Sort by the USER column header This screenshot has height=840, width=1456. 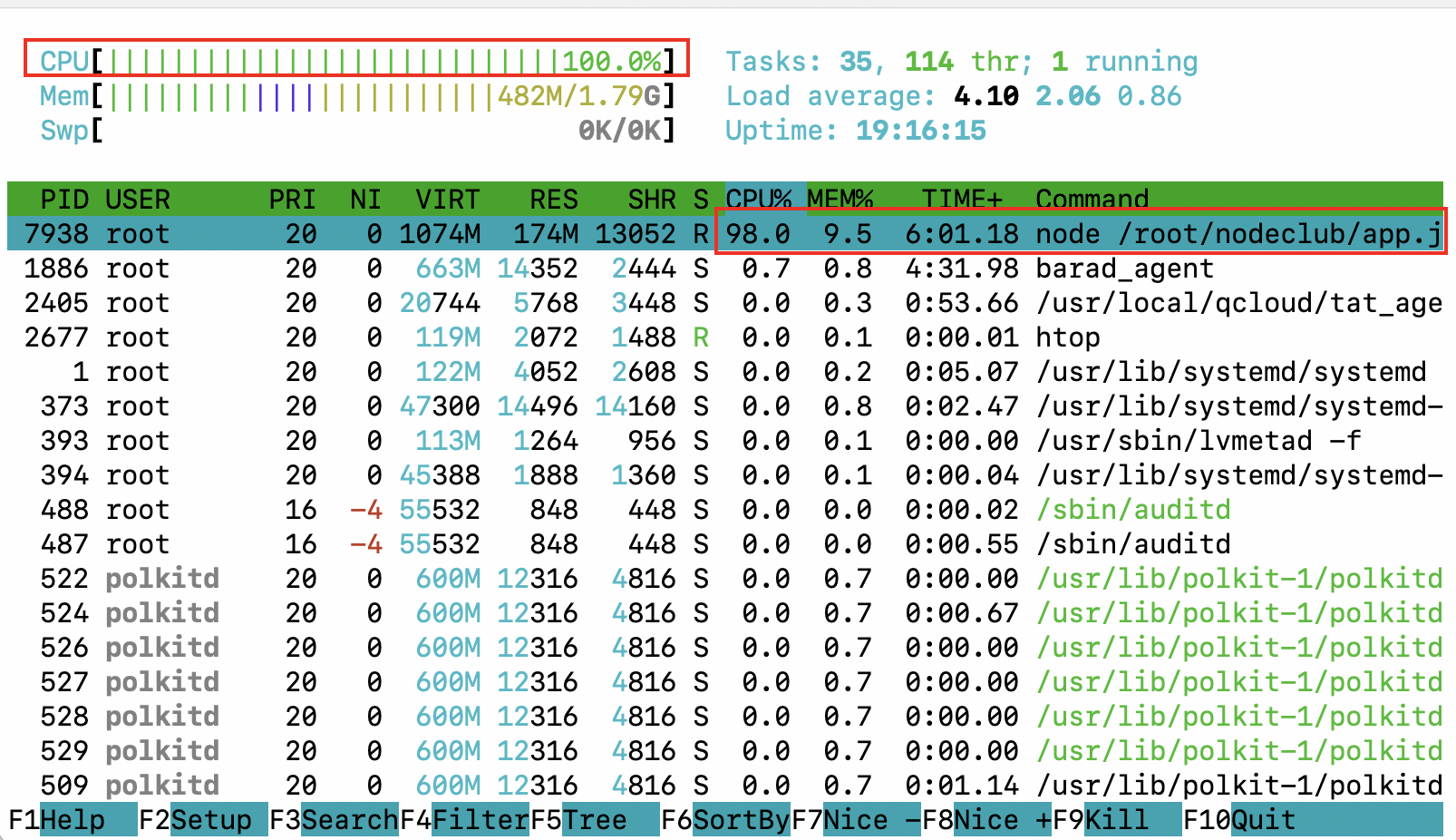(x=138, y=199)
